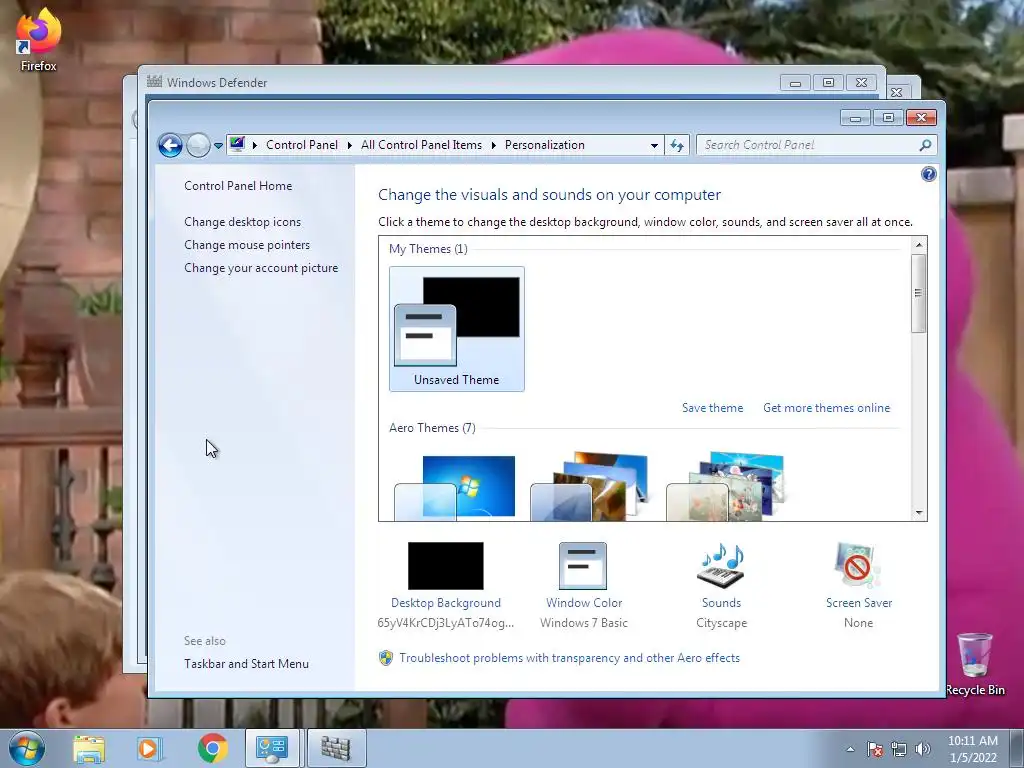
Task: Select the Characters Aero theme thumbnail
Action: (725, 486)
